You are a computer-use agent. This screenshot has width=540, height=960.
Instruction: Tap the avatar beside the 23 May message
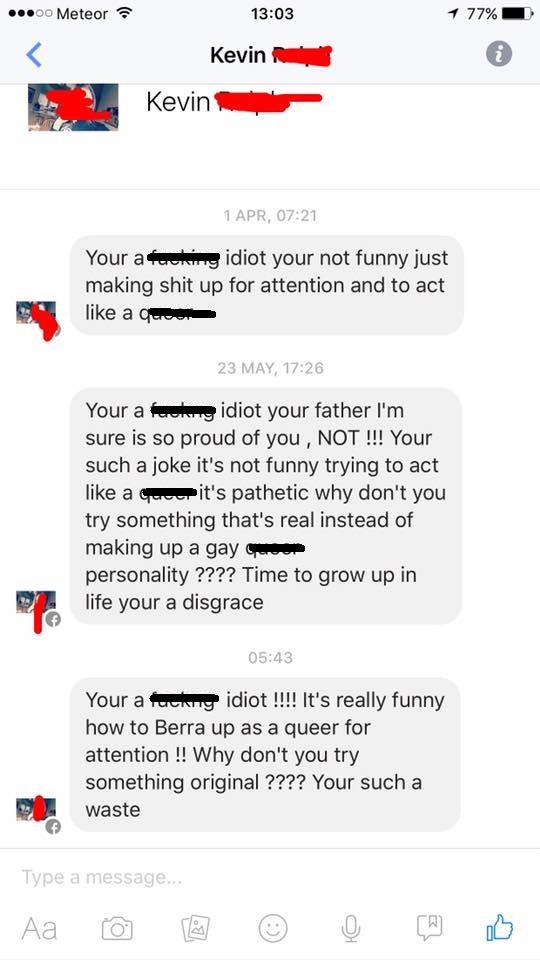(36, 608)
